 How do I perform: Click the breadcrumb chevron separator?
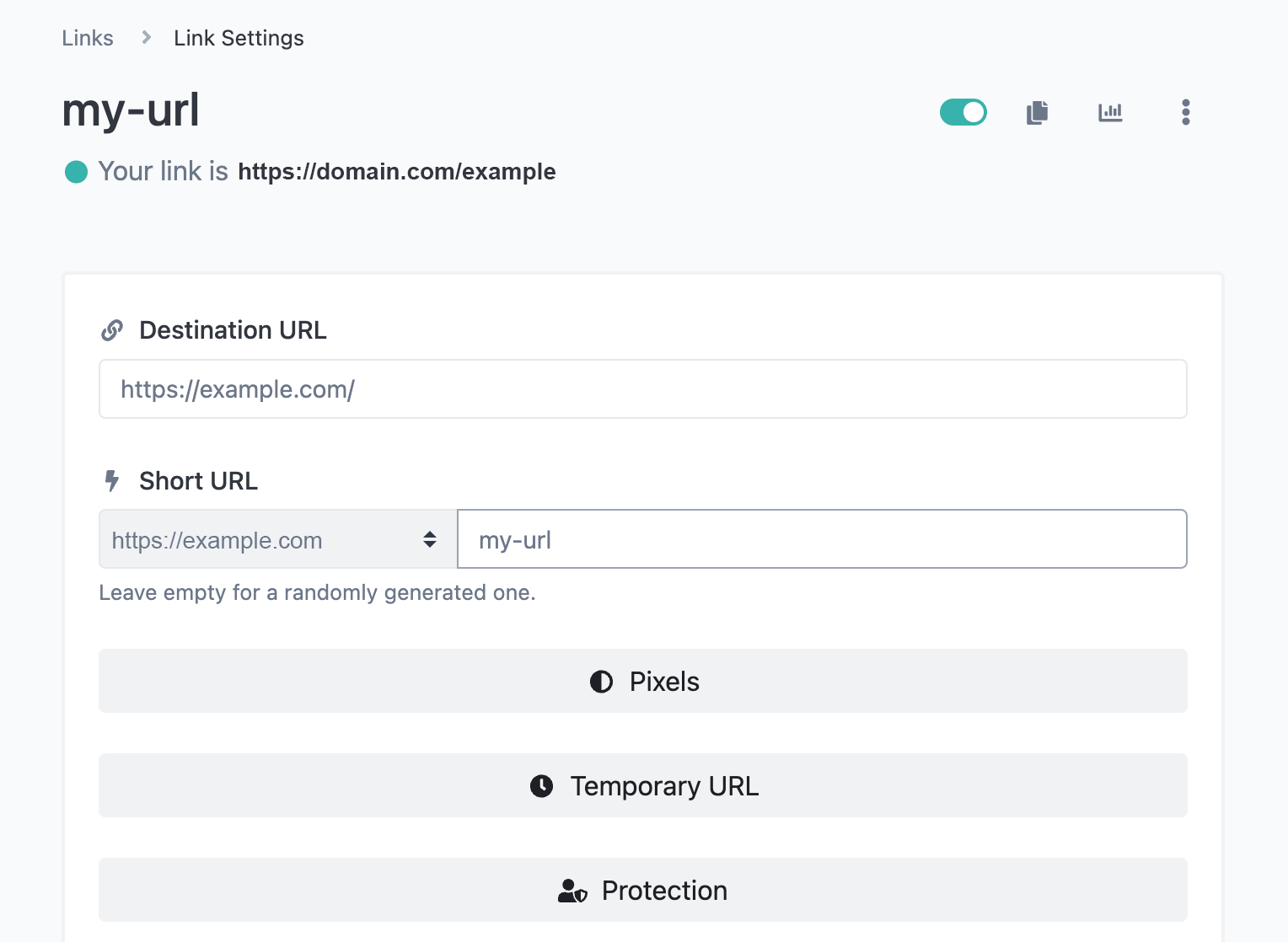pos(146,38)
